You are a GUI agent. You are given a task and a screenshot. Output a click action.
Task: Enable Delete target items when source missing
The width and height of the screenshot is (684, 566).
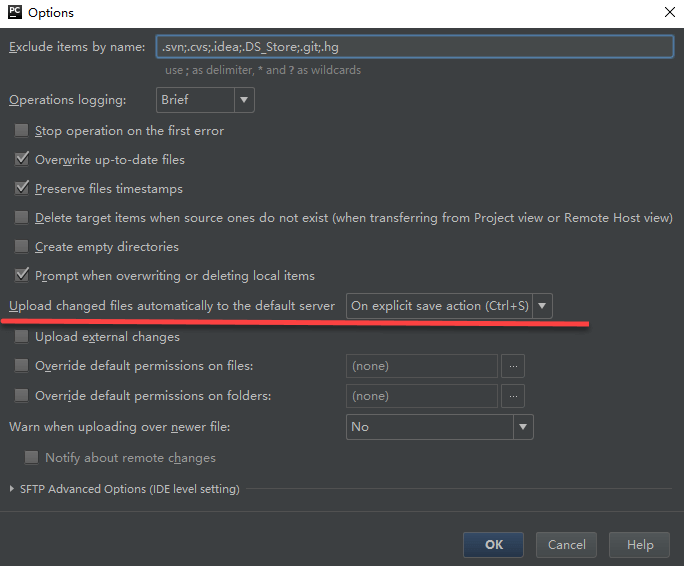point(21,217)
